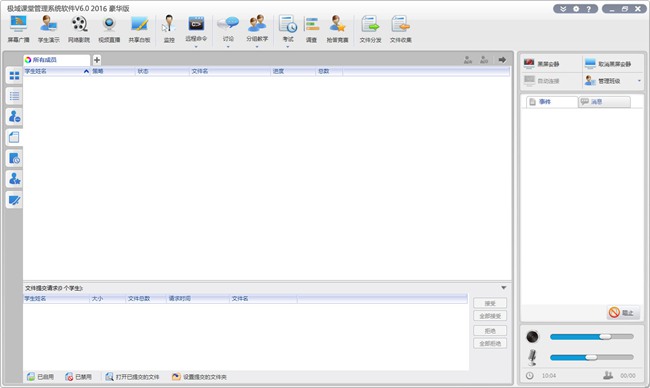Image resolution: width=650 pixels, height=388 pixels.
Task: Launch Net Movie (网络影院) film reel icon
Action: (79, 29)
